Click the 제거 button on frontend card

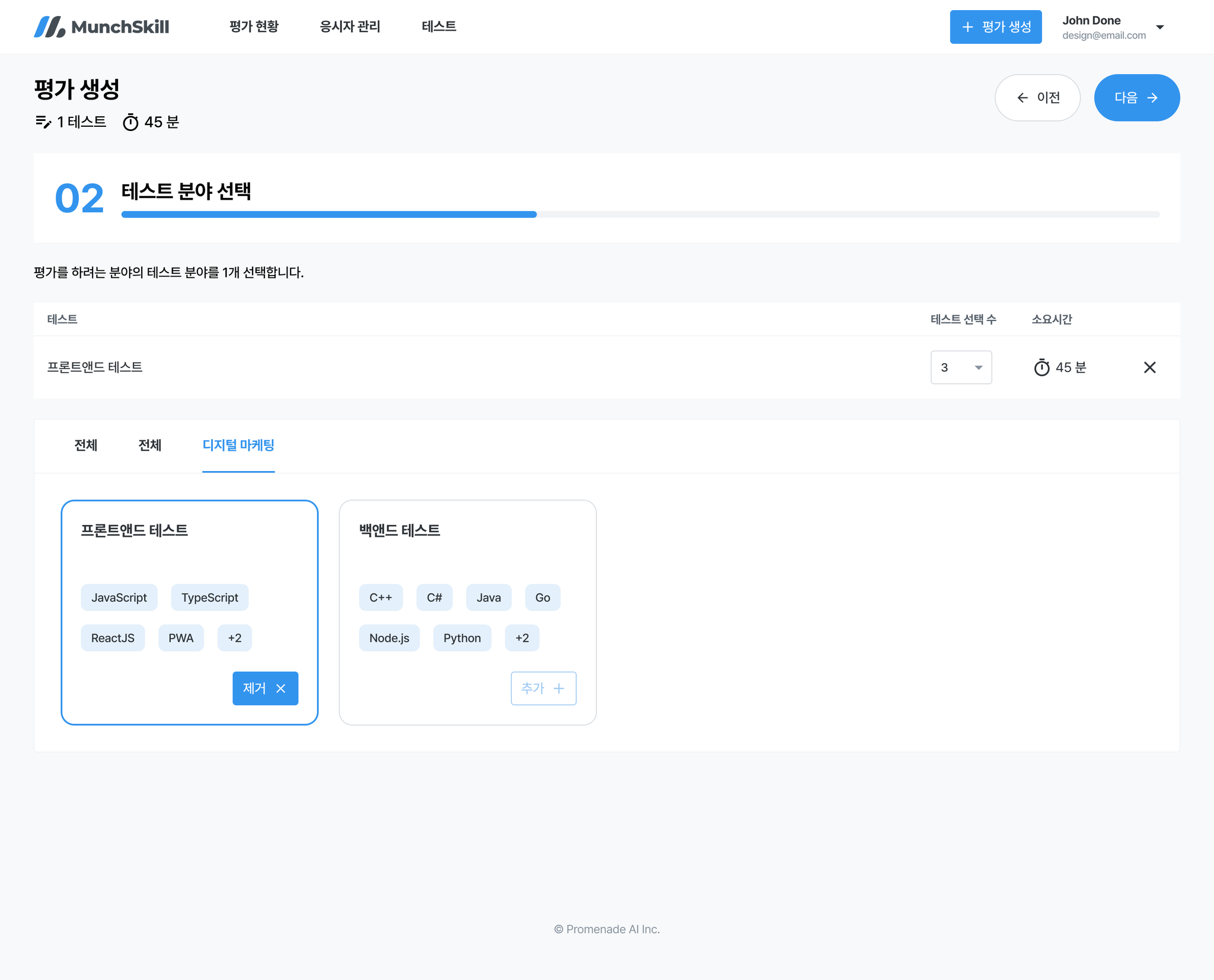265,688
